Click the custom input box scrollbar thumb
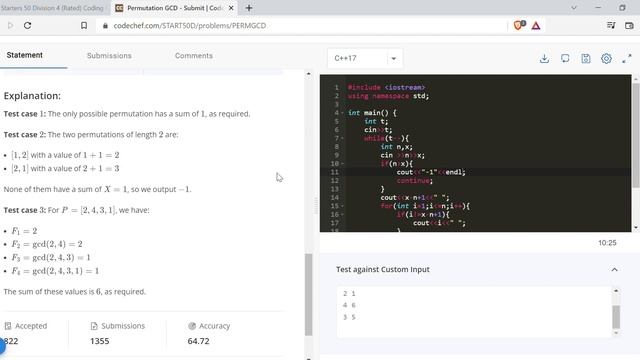The height and width of the screenshot is (360, 640). [616, 317]
